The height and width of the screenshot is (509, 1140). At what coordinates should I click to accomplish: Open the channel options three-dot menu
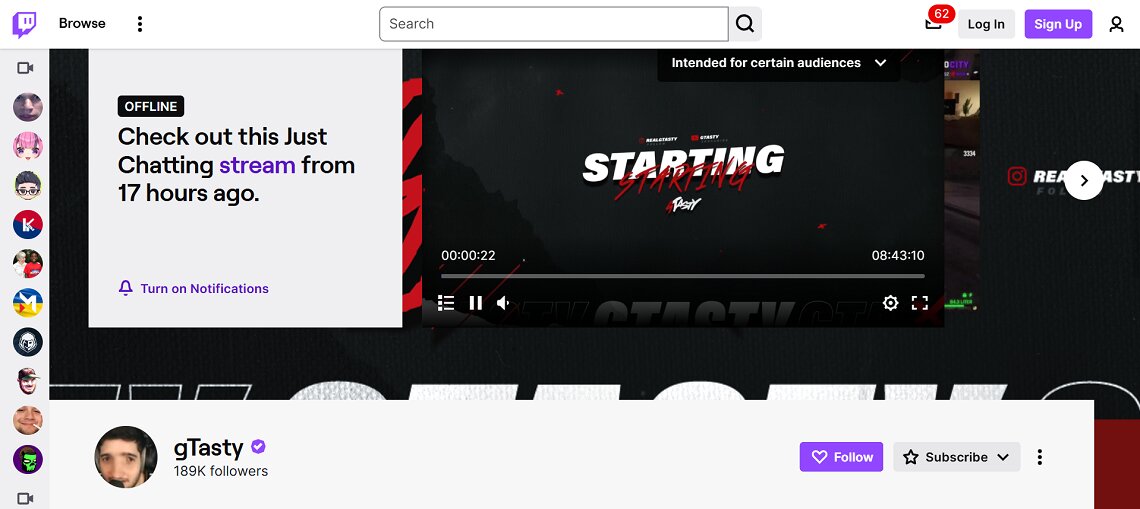point(1040,457)
